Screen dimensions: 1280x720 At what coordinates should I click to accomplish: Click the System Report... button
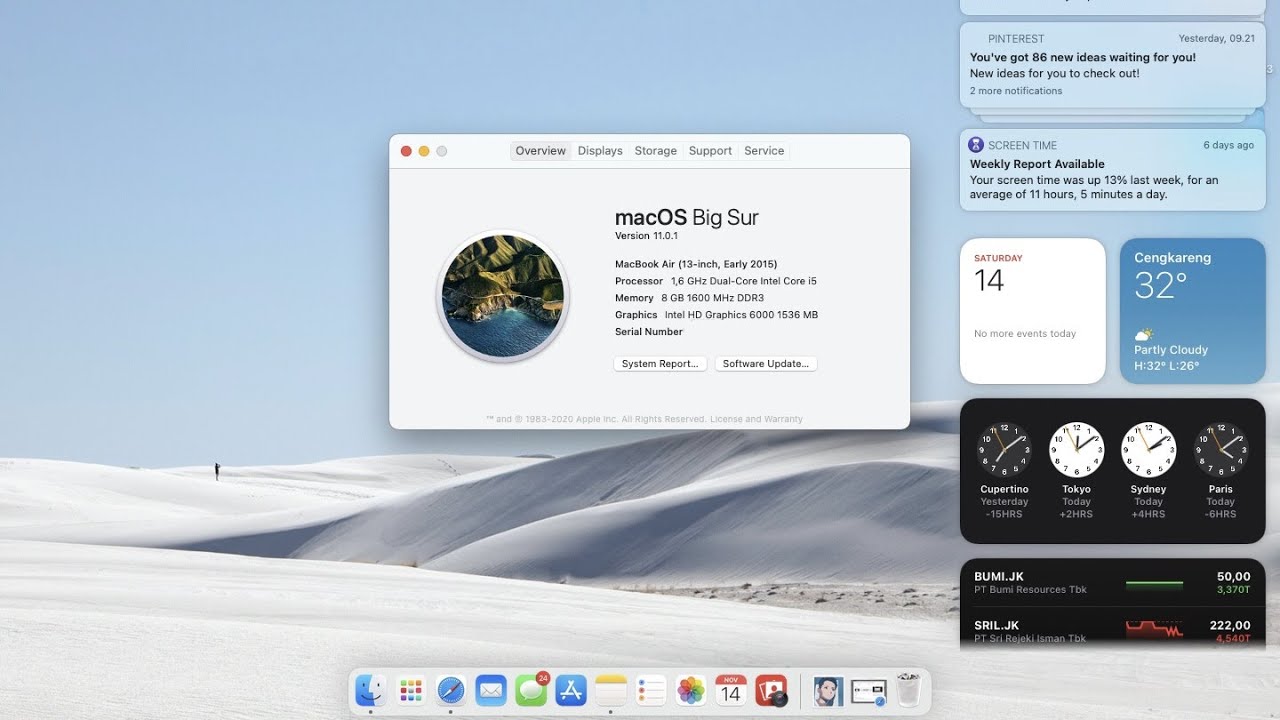660,364
